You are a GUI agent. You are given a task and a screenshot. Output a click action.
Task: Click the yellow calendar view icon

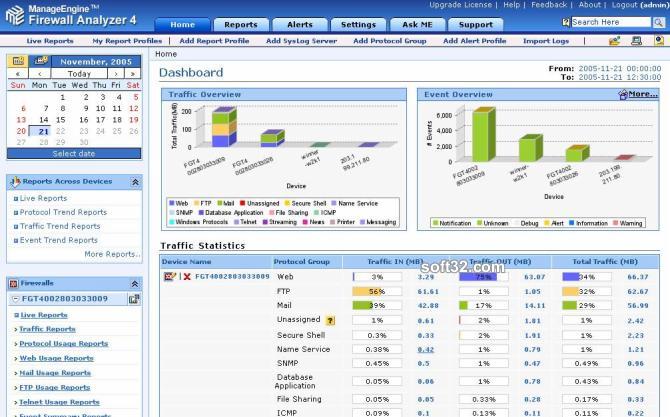18,62
